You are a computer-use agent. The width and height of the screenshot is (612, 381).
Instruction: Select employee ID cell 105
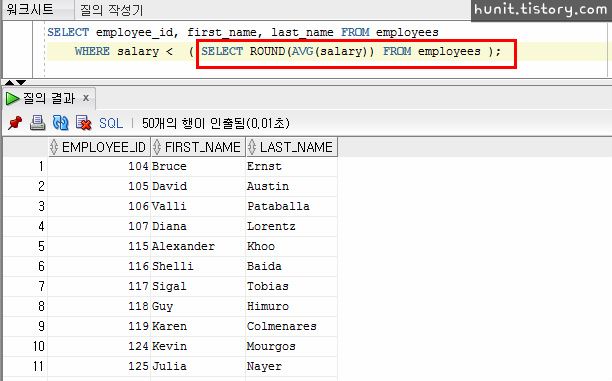99,186
